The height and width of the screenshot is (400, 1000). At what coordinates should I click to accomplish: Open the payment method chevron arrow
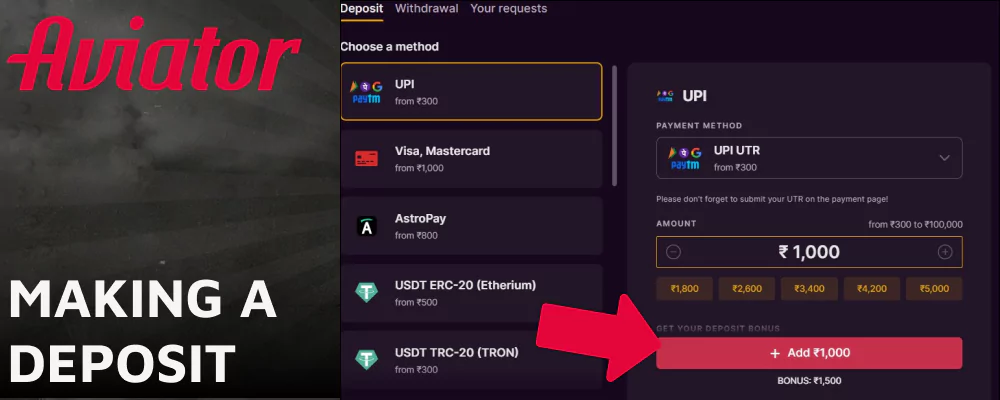[x=945, y=158]
